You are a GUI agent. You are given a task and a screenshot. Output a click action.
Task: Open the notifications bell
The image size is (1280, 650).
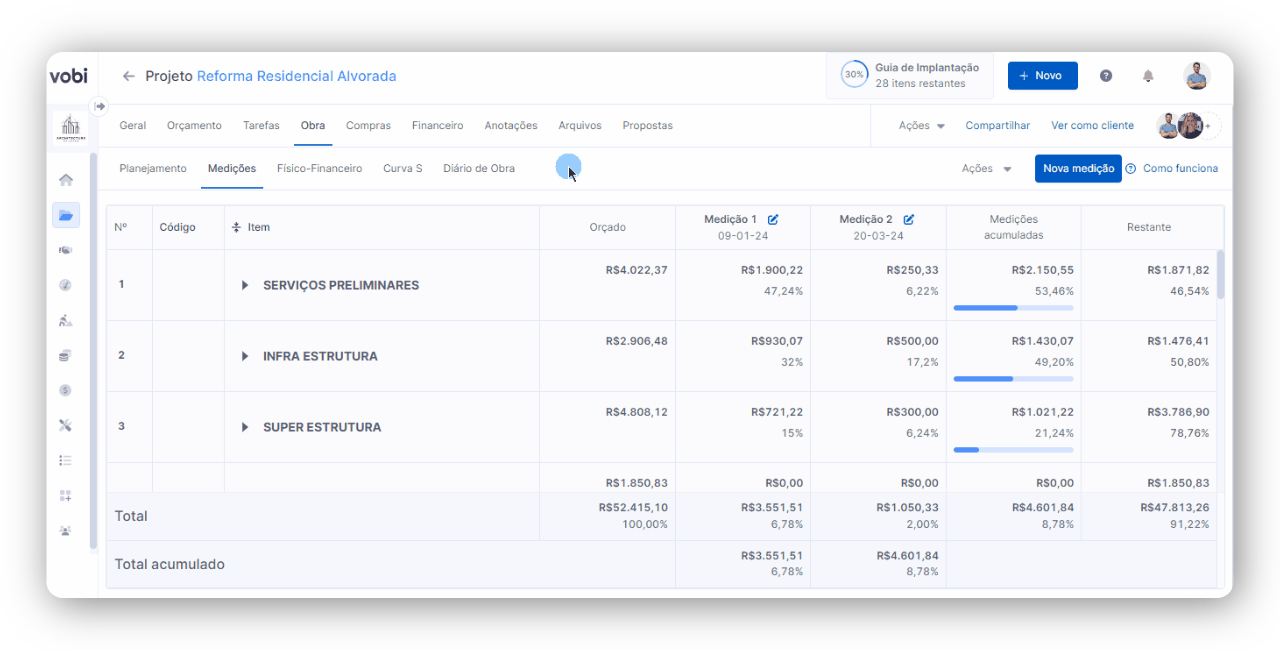click(1148, 76)
